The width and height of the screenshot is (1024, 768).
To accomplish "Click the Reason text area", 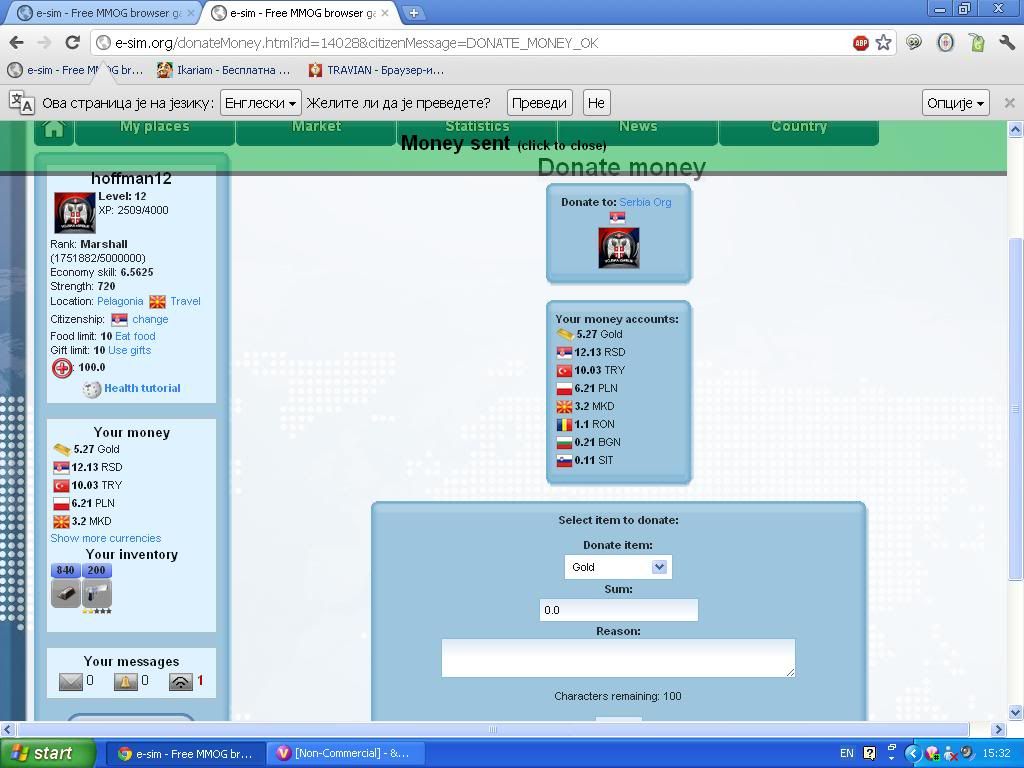I will (x=618, y=658).
